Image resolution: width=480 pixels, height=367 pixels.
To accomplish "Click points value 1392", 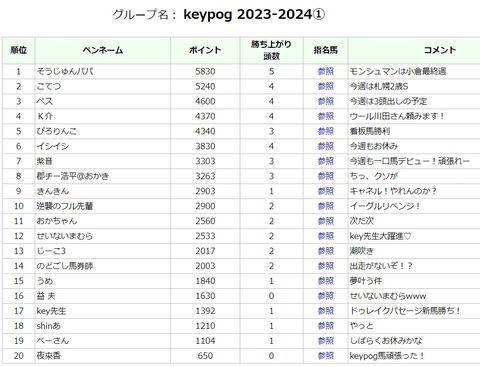I will pos(205,311).
